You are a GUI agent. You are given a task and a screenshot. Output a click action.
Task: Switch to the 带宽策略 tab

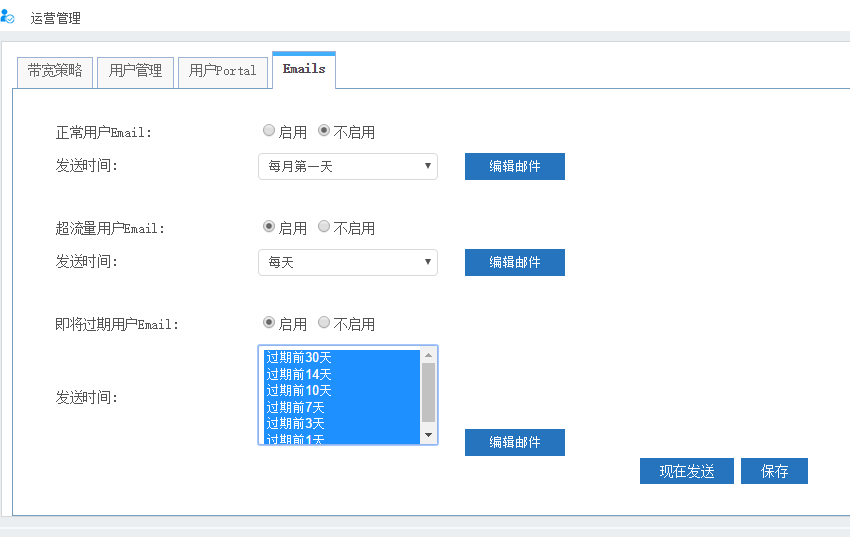coord(55,71)
